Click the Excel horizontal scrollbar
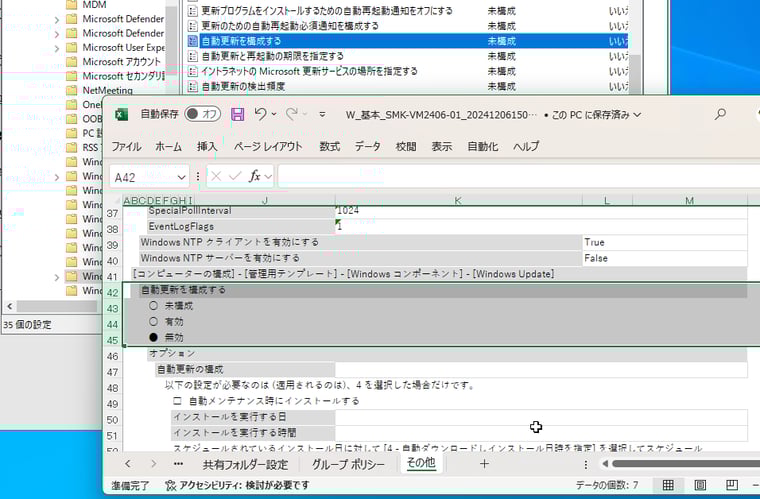 point(685,464)
